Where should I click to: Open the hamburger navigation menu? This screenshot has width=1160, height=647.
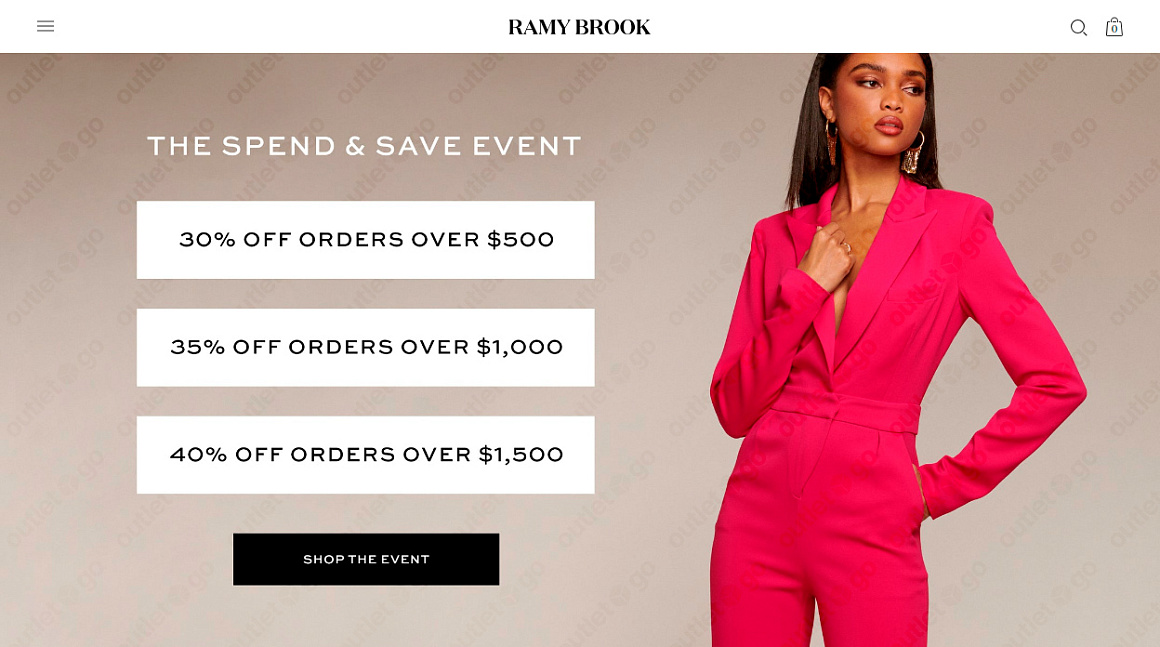coord(45,27)
